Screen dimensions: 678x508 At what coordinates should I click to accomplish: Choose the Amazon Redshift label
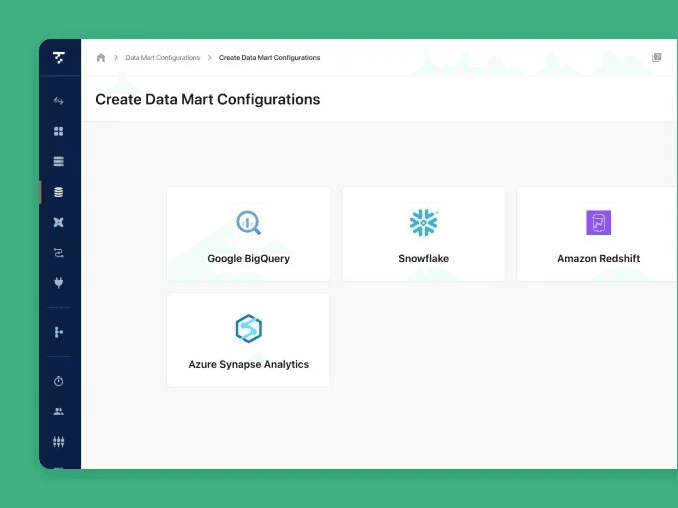coord(598,259)
